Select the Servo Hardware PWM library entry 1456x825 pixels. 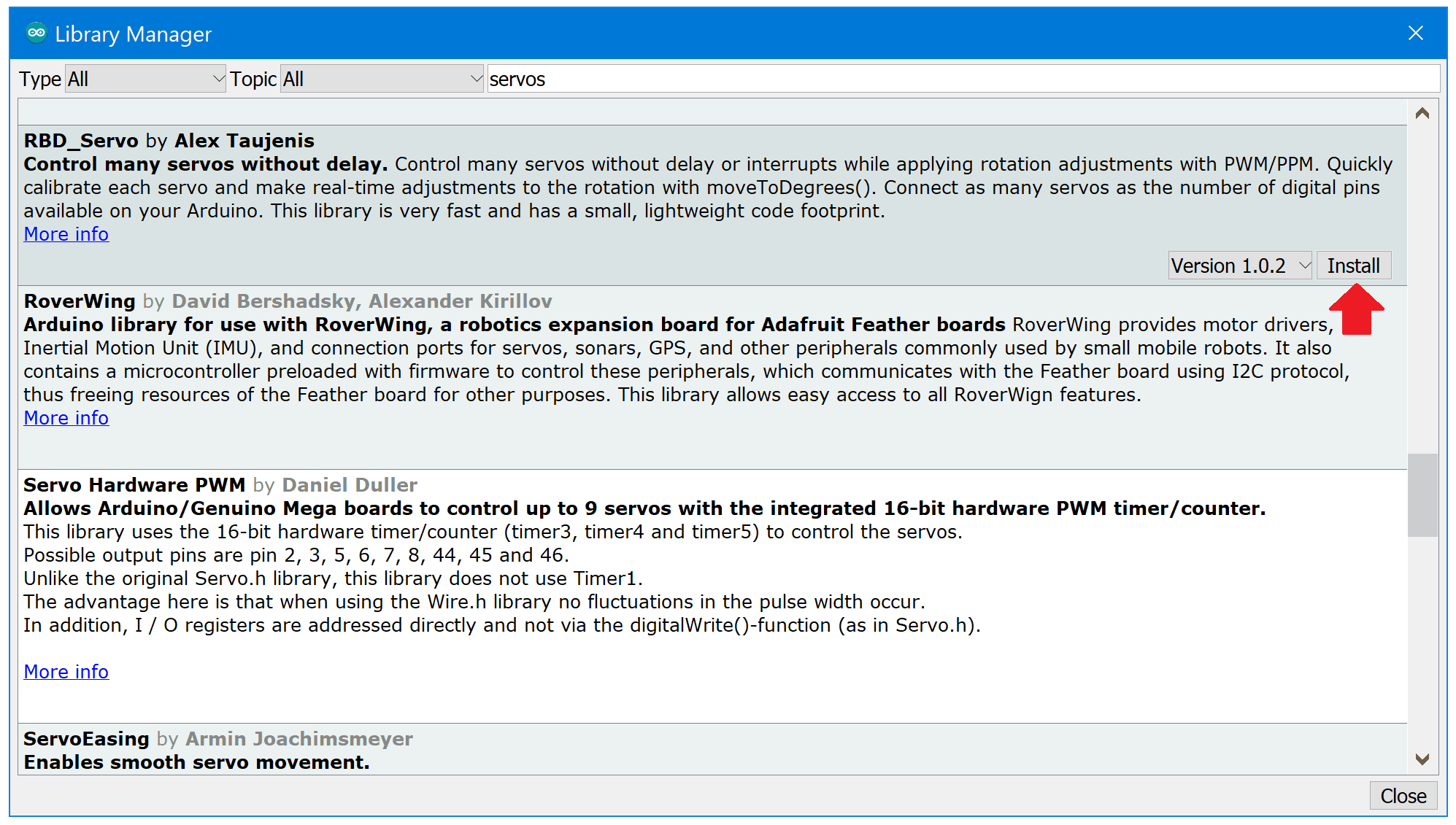[712, 596]
